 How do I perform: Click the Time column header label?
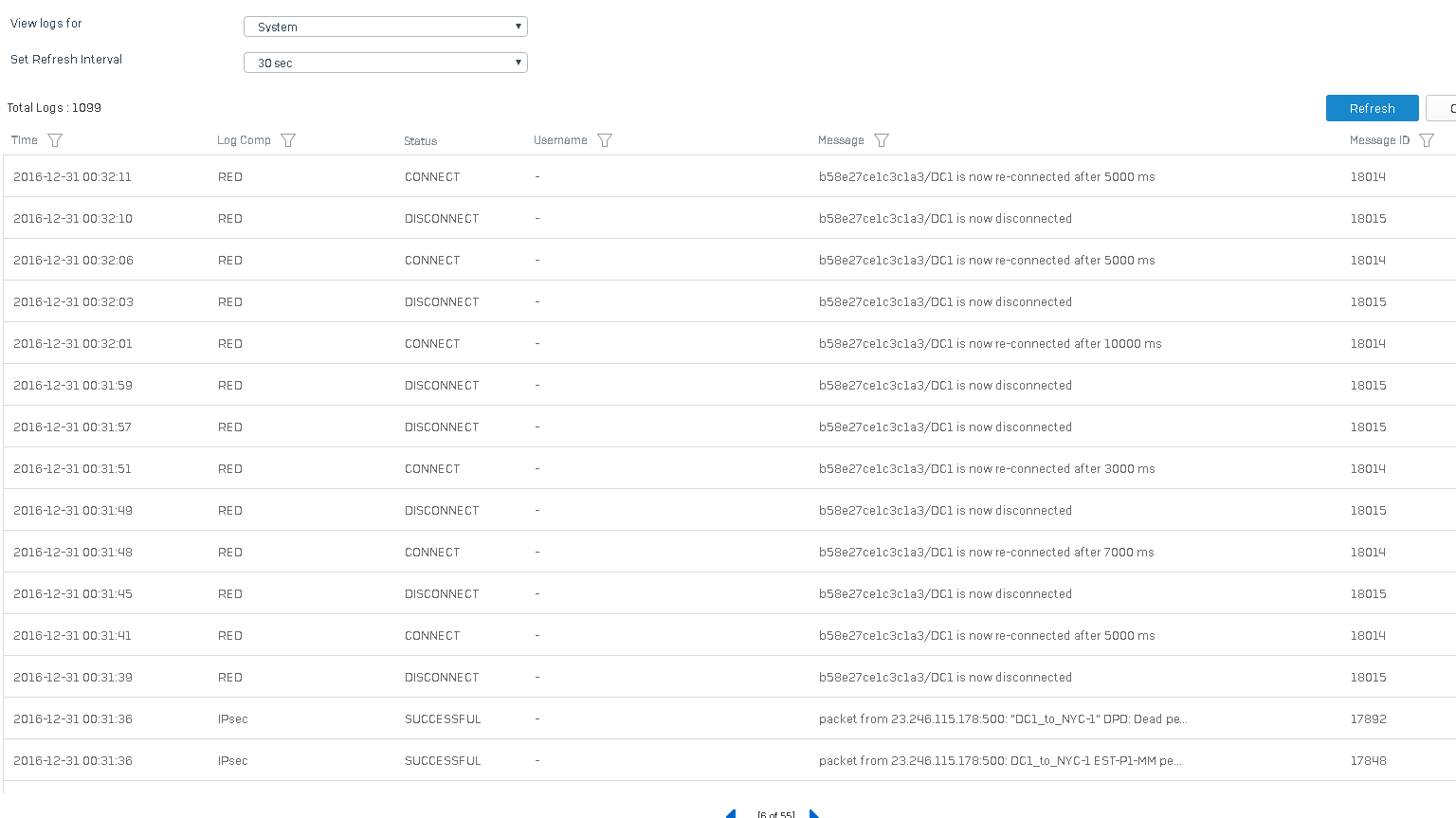[x=25, y=140]
